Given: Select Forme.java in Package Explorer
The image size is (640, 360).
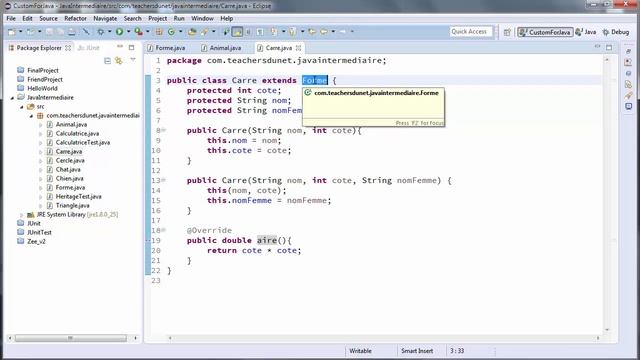Looking at the screenshot, I should [x=70, y=188].
